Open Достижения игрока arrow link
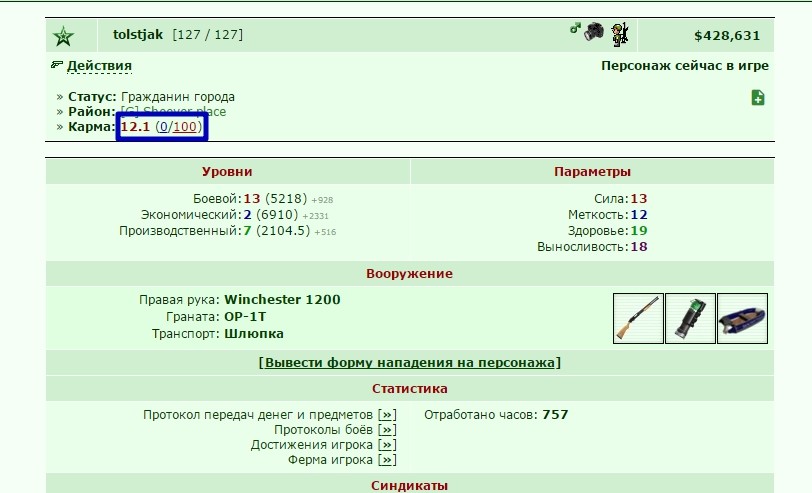 point(387,445)
